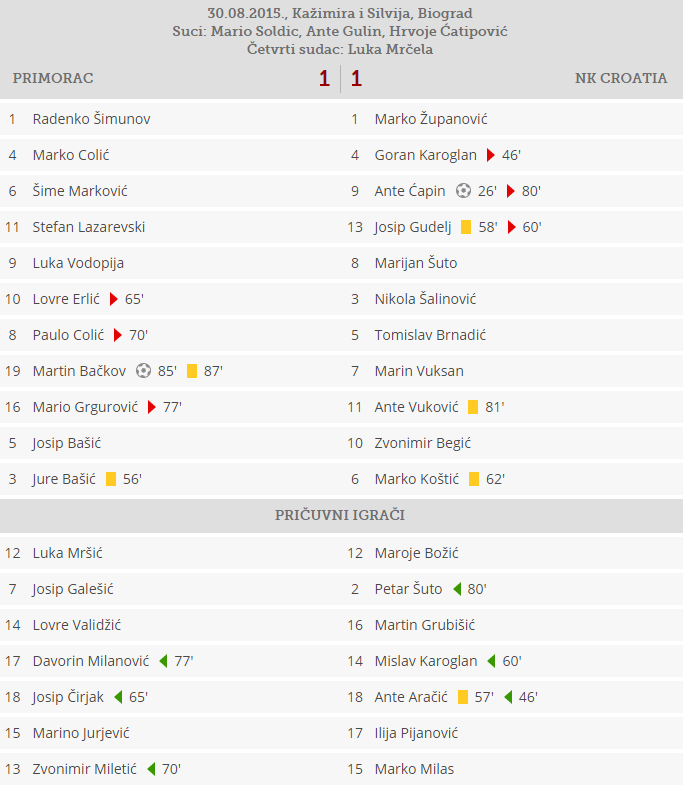Click the goal ball icon beside Ante Ćapin
Image resolution: width=683 pixels, height=788 pixels.
463,191
